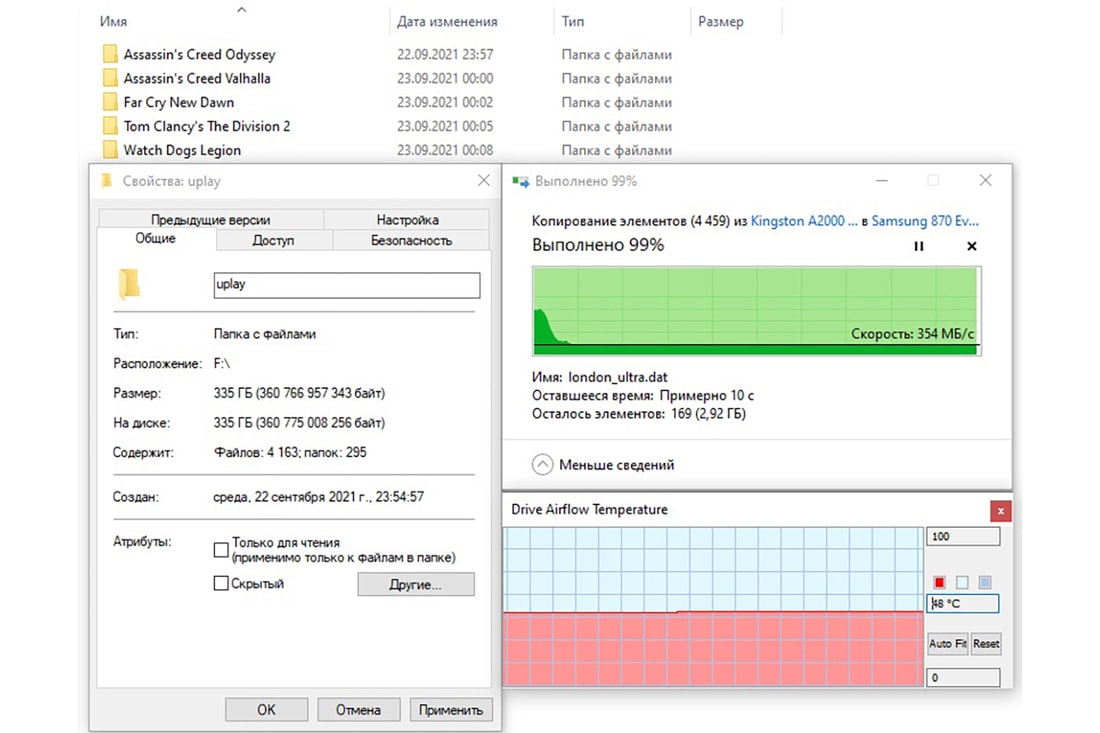Click the uplay folder icon in properties
Image resolution: width=1100 pixels, height=733 pixels.
click(129, 284)
